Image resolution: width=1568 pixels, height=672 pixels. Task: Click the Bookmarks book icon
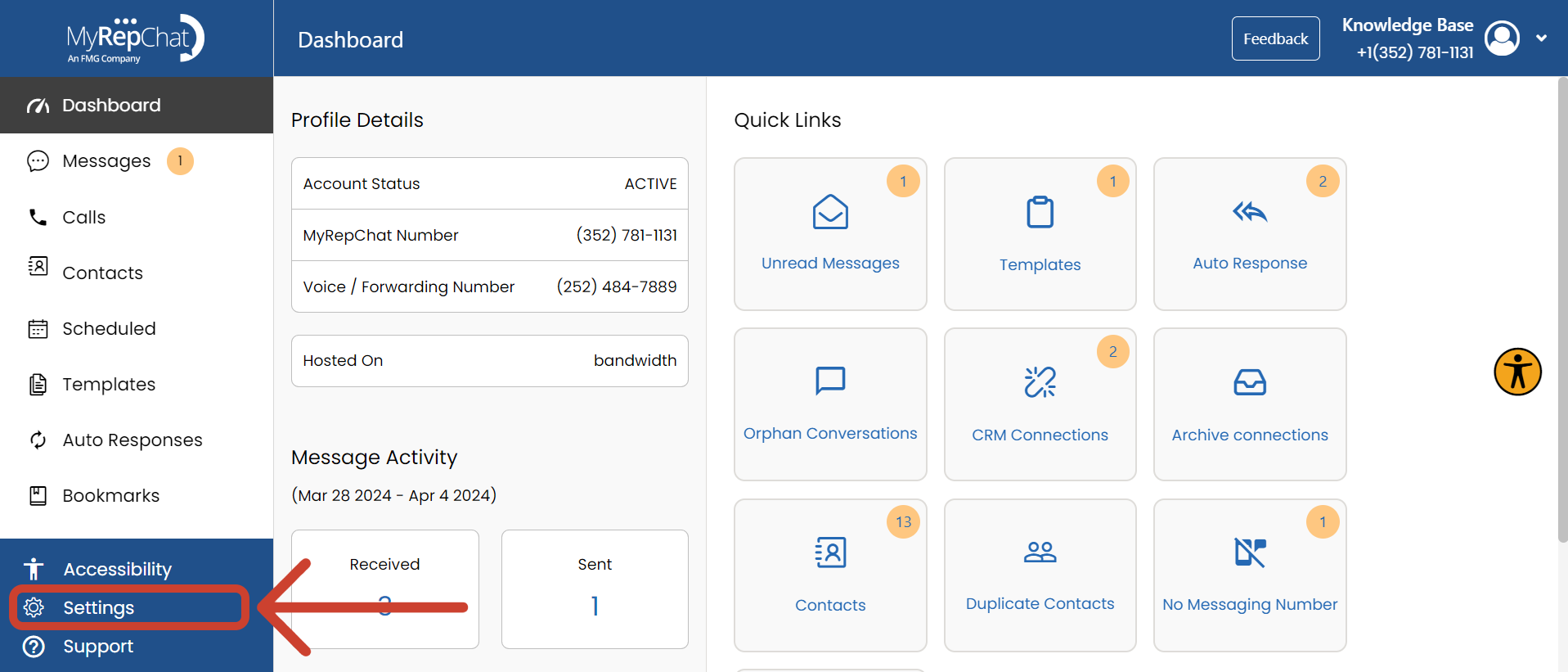38,495
